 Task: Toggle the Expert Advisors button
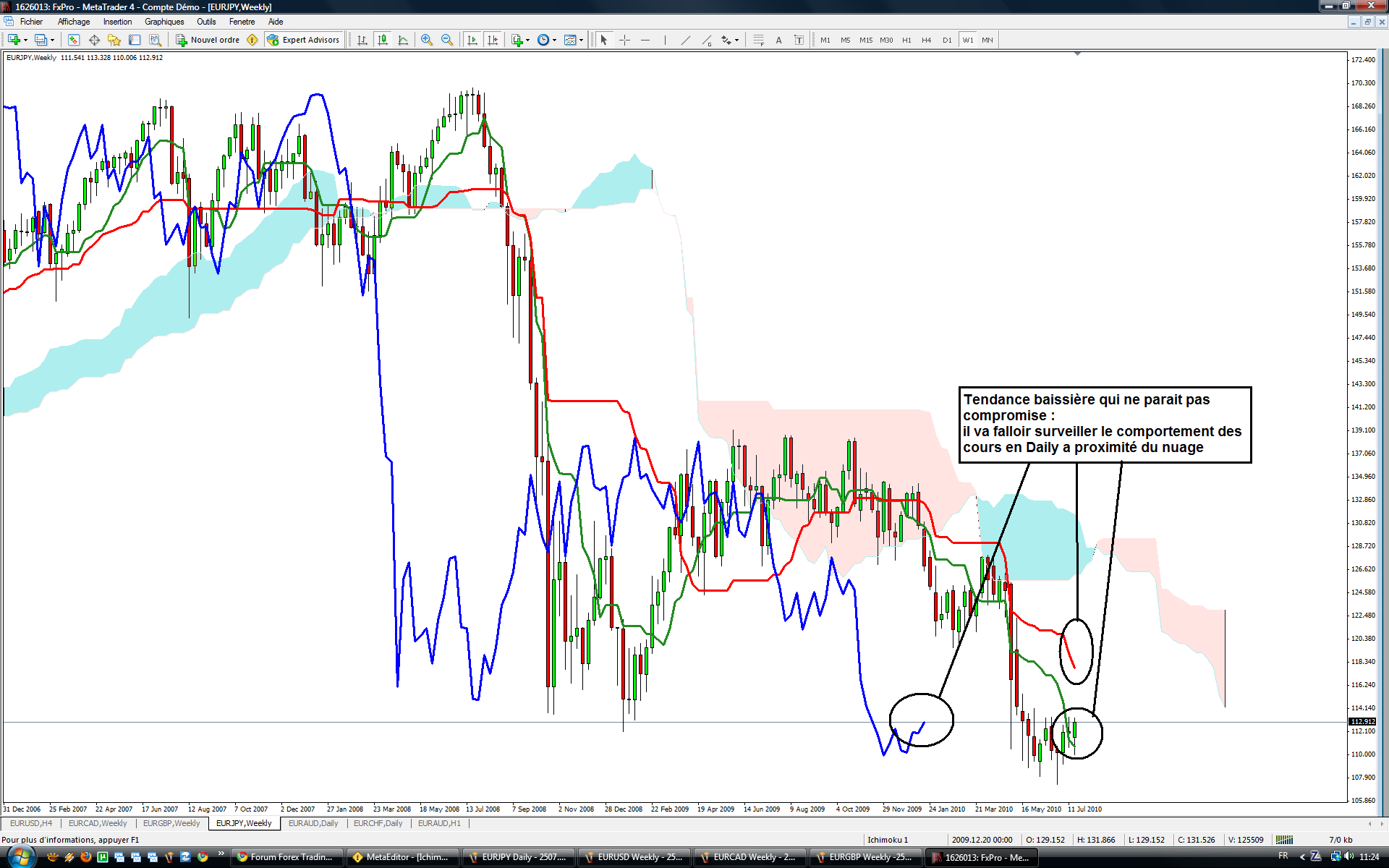click(303, 40)
